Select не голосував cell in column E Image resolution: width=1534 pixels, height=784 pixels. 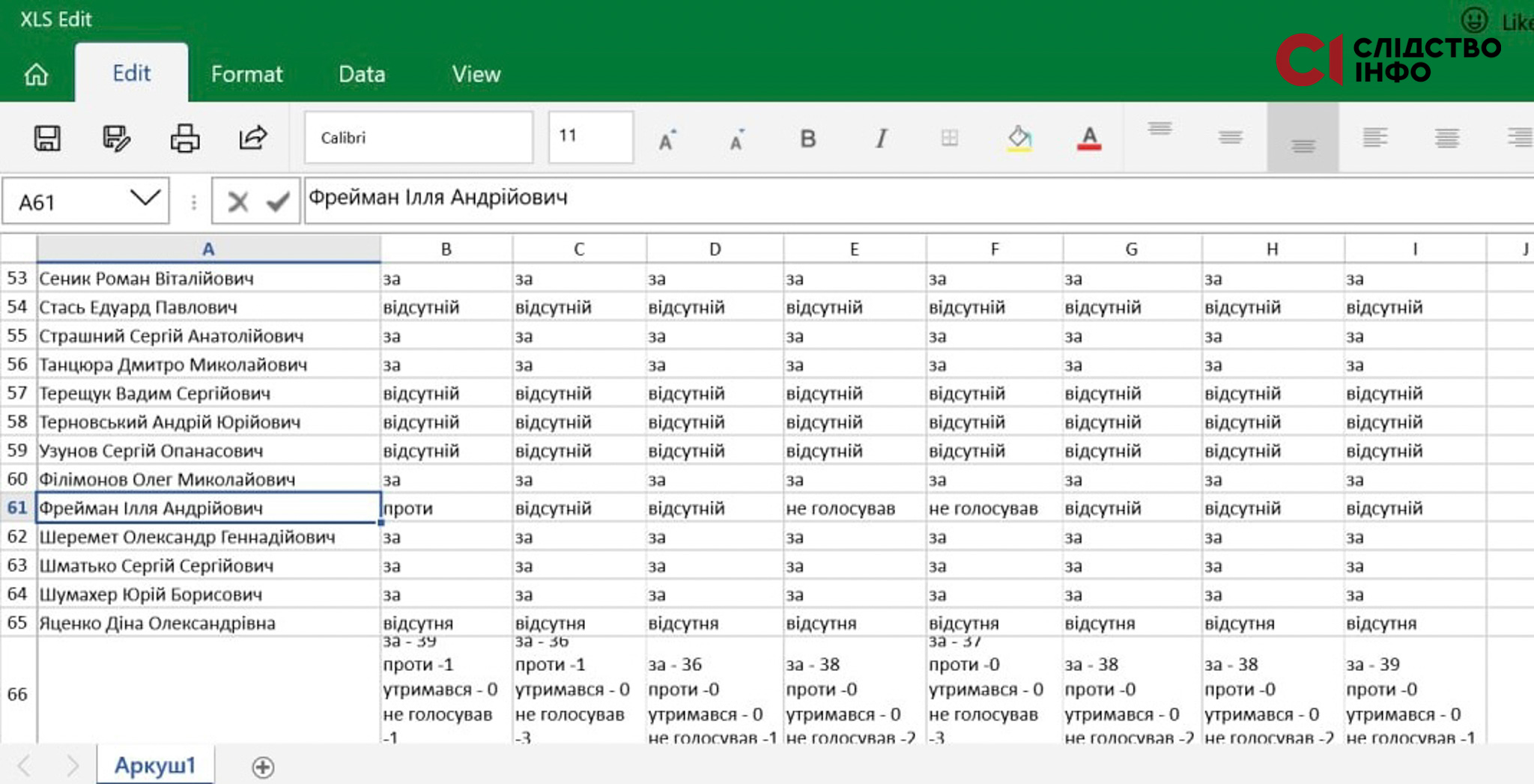point(855,508)
